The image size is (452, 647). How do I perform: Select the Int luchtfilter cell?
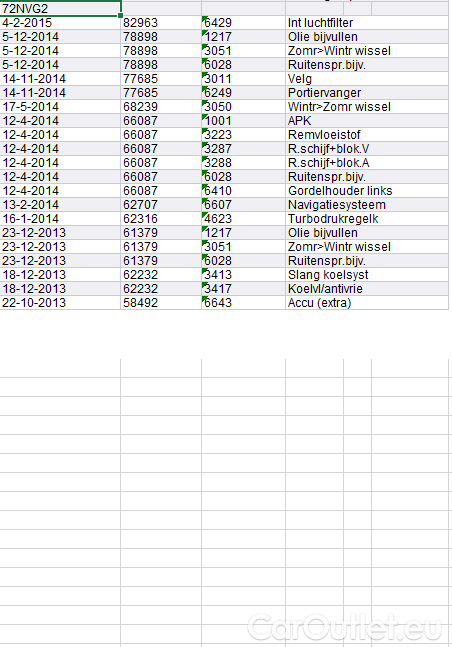coord(367,23)
